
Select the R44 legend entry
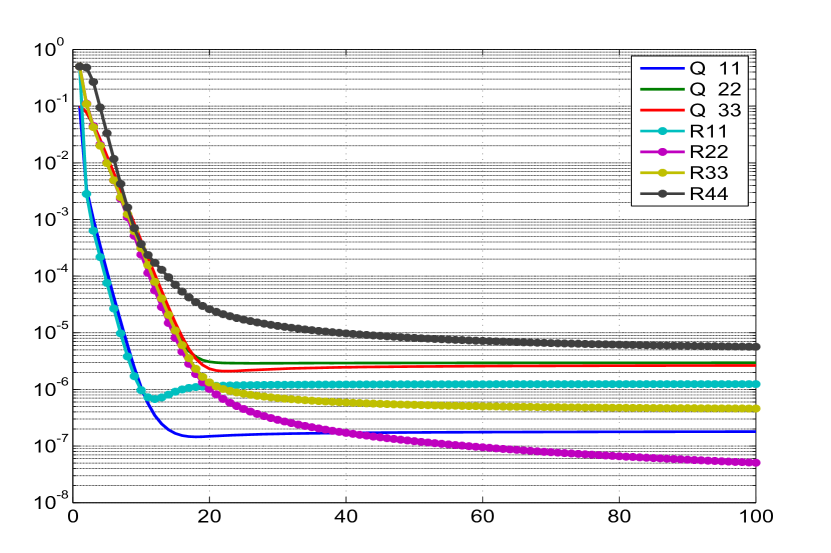tap(709, 194)
